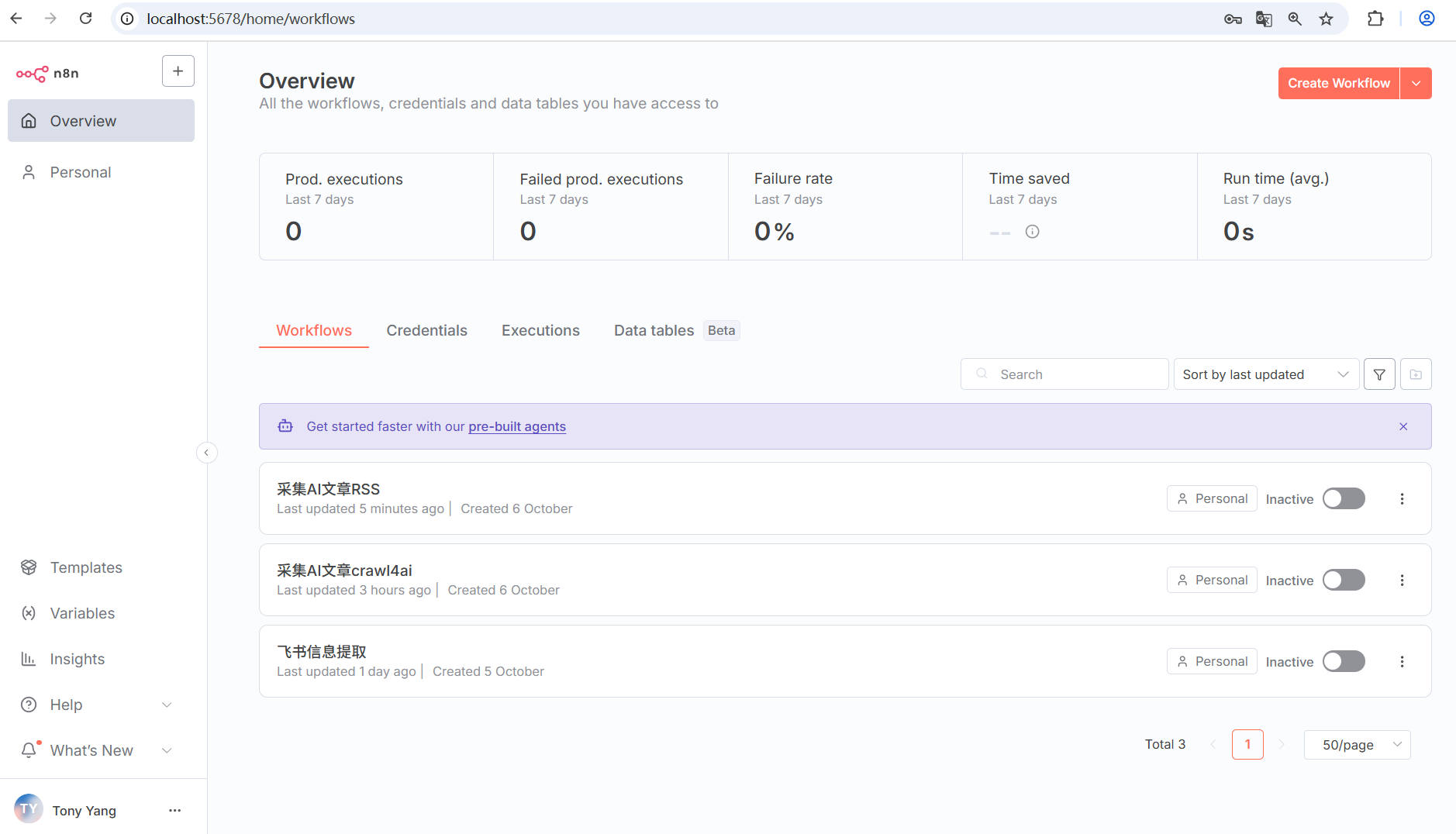Viewport: 1456px width, 834px height.
Task: Turn on the 飞书信息提取 workflow toggle
Action: pos(1344,661)
